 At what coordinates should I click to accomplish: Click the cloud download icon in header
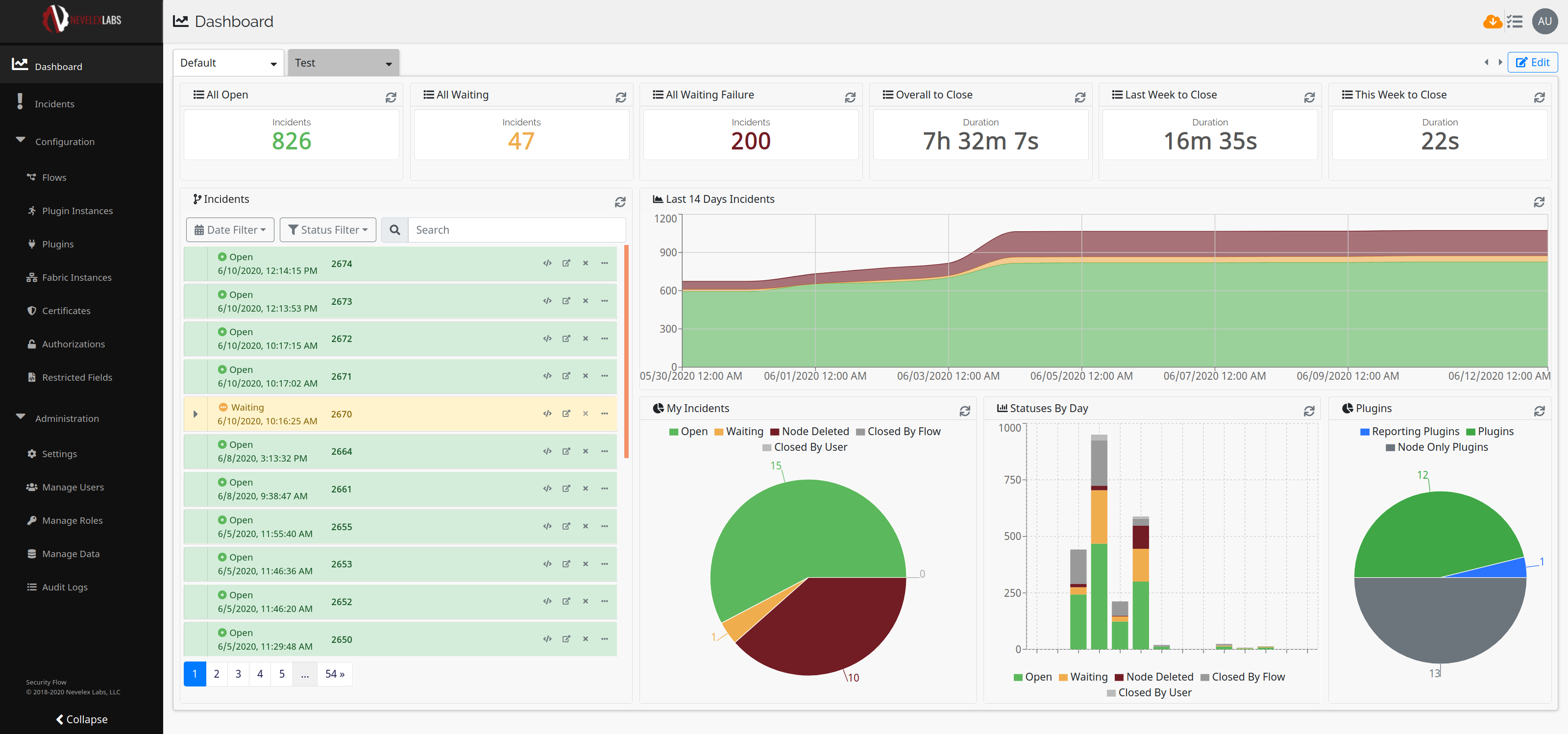click(x=1492, y=22)
